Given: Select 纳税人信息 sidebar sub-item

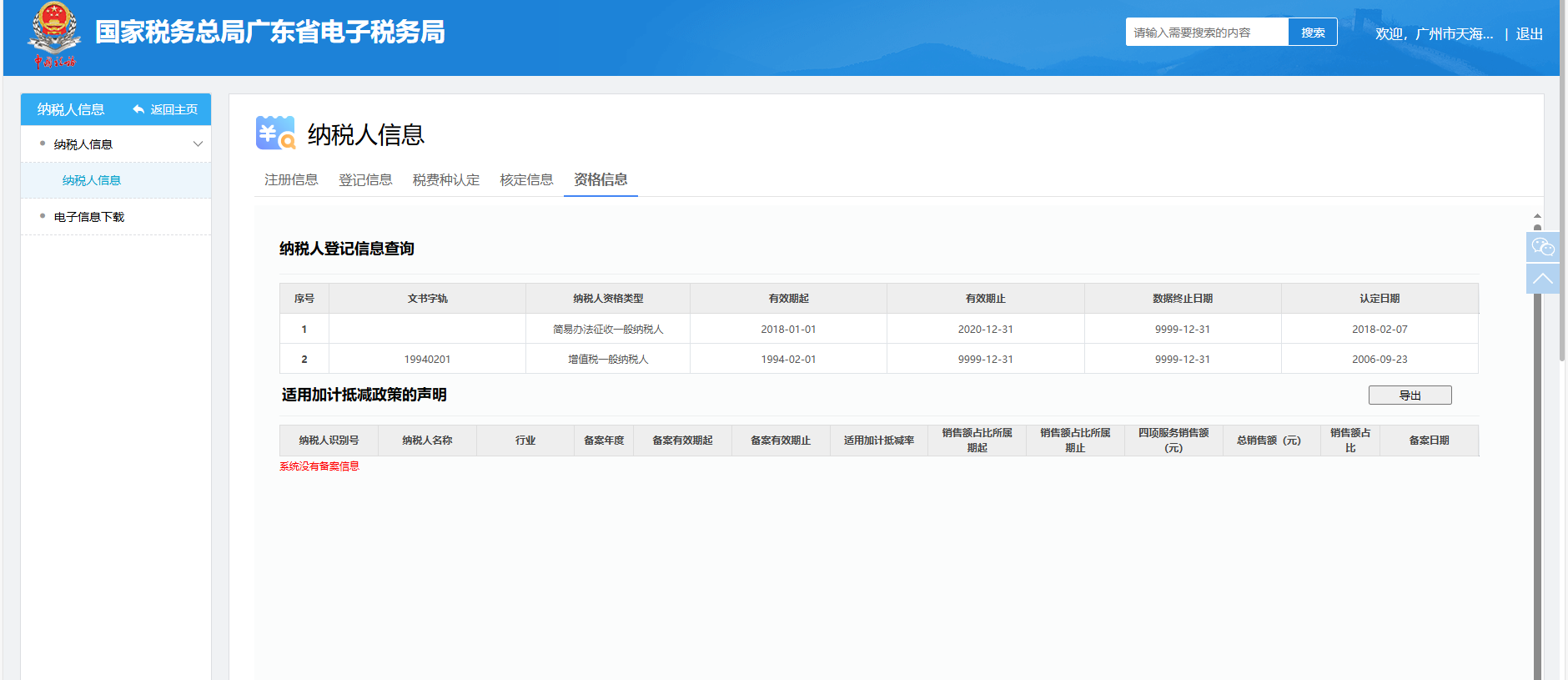Looking at the screenshot, I should pos(92,180).
